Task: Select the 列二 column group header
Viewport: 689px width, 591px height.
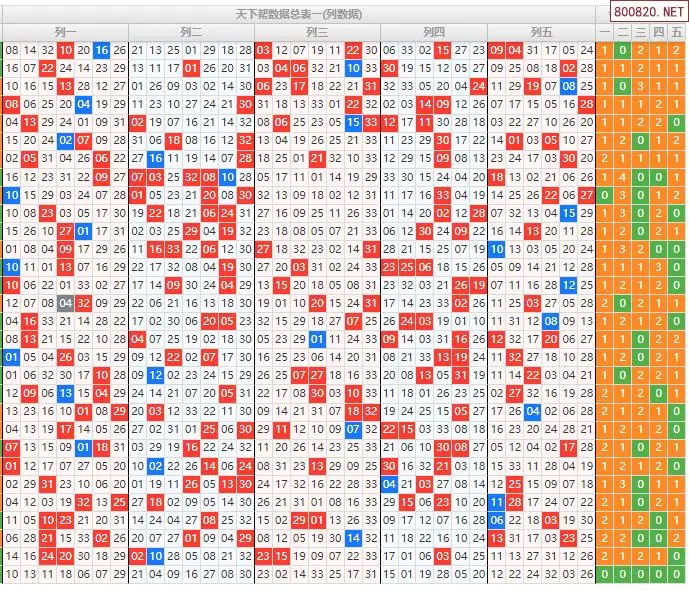Action: (x=191, y=32)
